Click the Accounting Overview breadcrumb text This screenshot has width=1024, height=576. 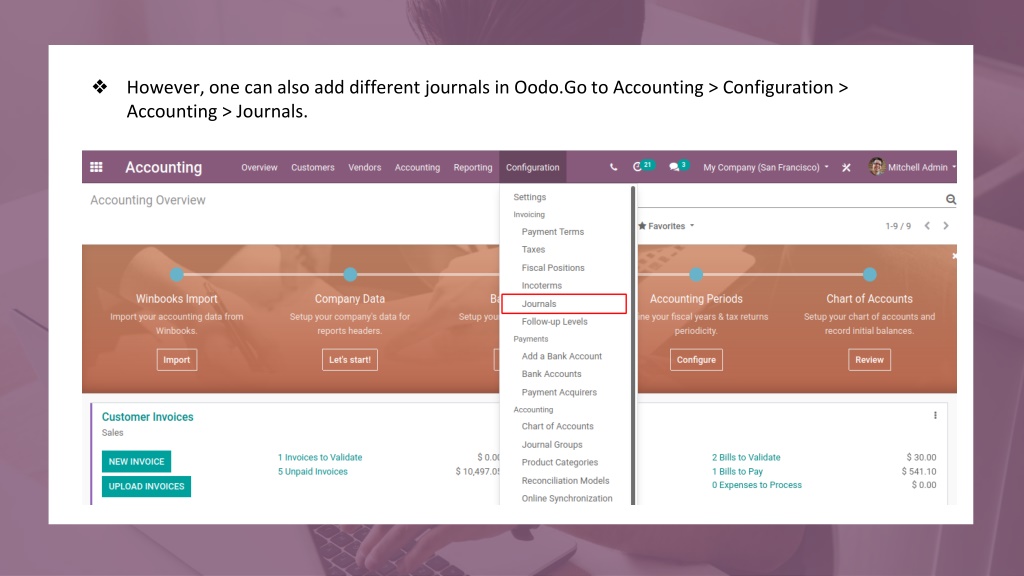148,200
